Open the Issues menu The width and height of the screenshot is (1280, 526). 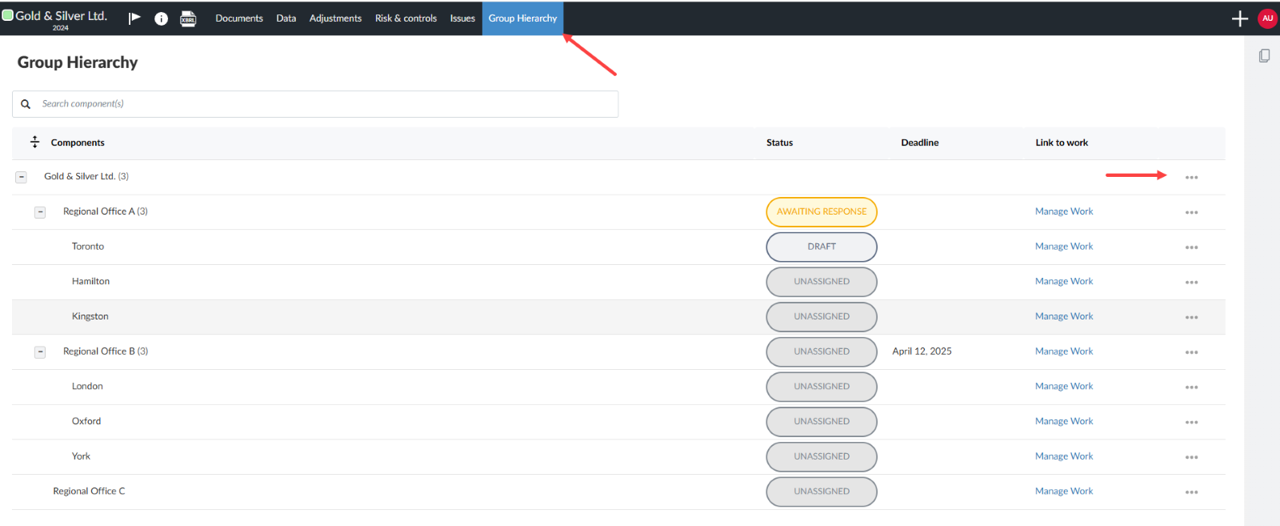(x=462, y=18)
